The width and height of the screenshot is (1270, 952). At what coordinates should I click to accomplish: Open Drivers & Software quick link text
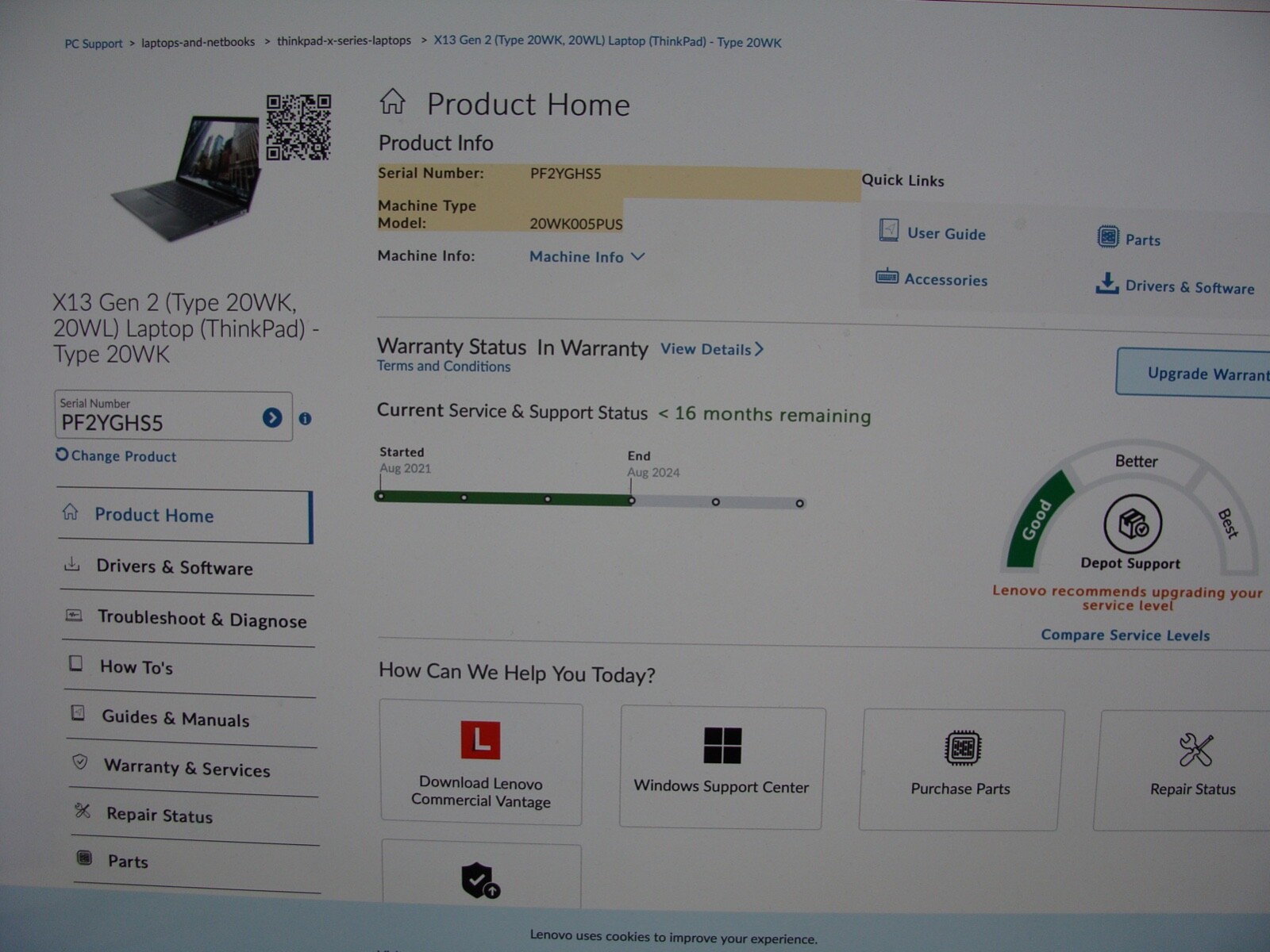click(x=1190, y=287)
